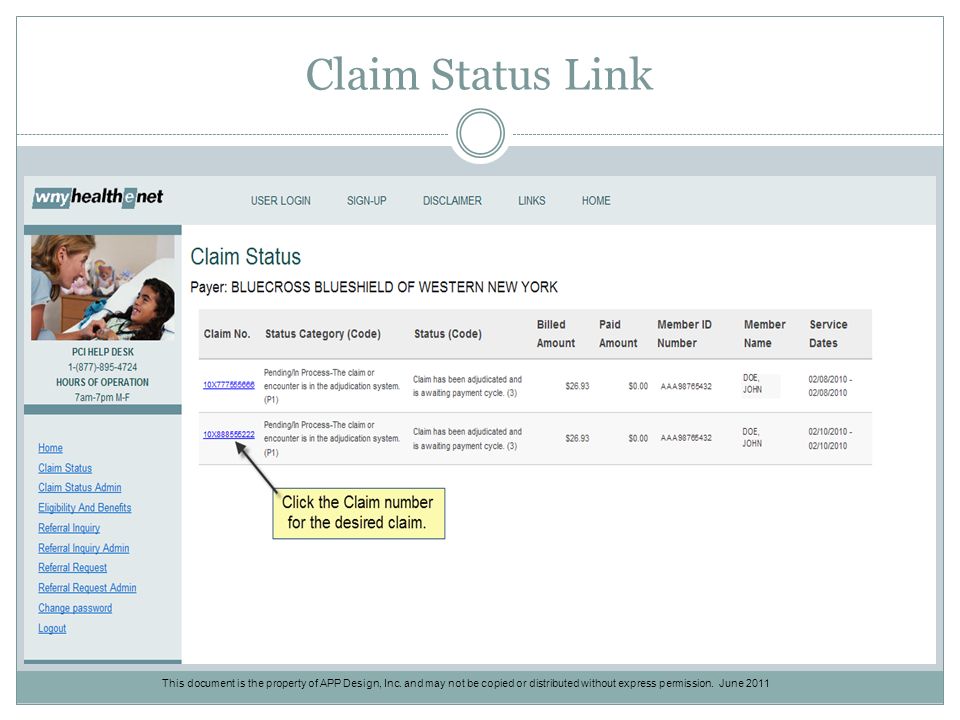Click the Claim No. column header

coord(227,334)
